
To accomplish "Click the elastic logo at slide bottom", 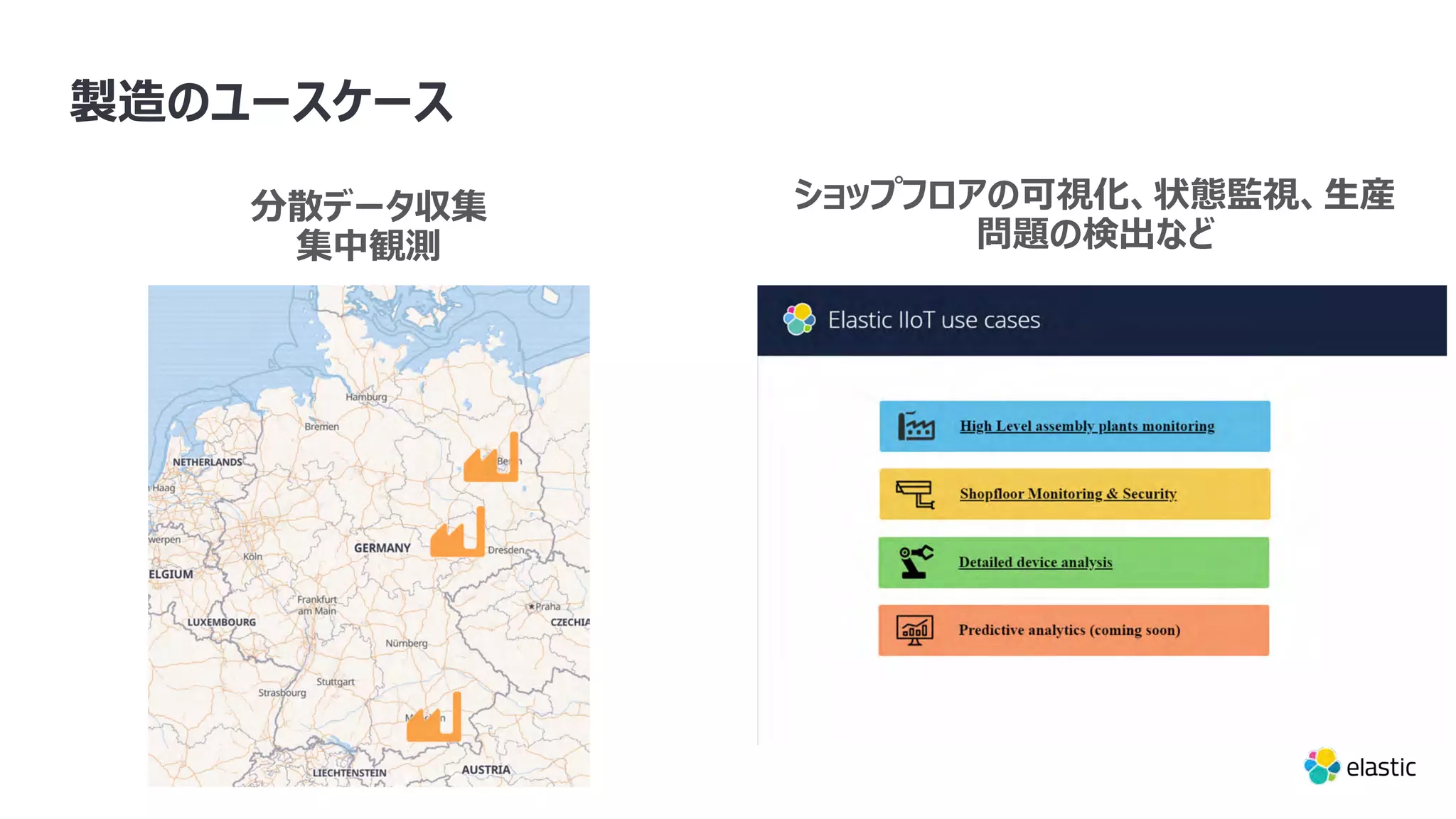I will pyautogui.click(x=1360, y=766).
